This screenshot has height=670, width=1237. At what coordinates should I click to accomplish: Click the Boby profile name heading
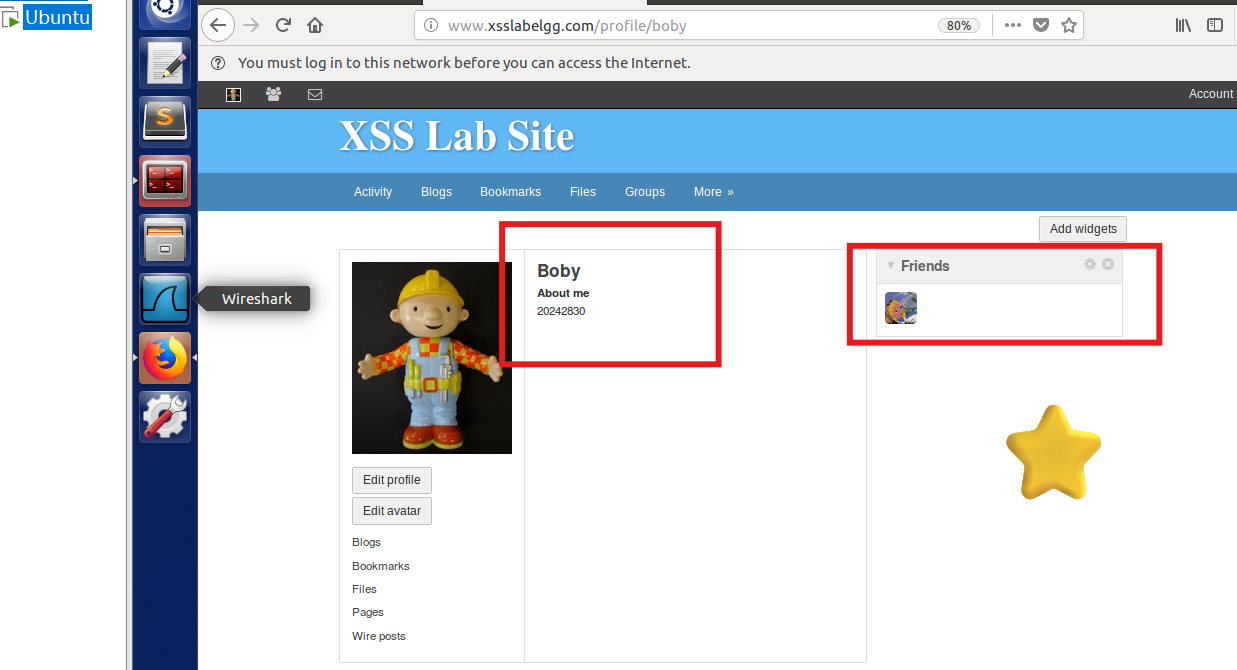pos(559,271)
